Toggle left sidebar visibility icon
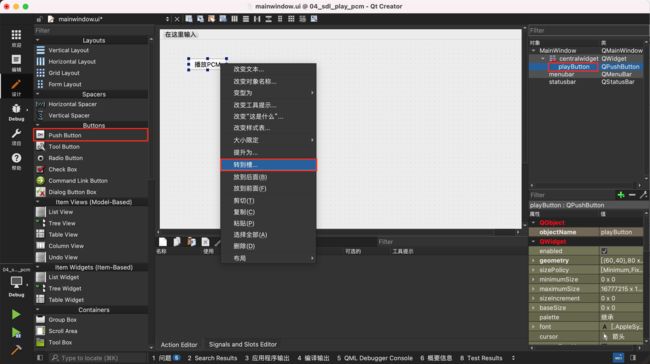The height and width of the screenshot is (364, 650). 40,357
